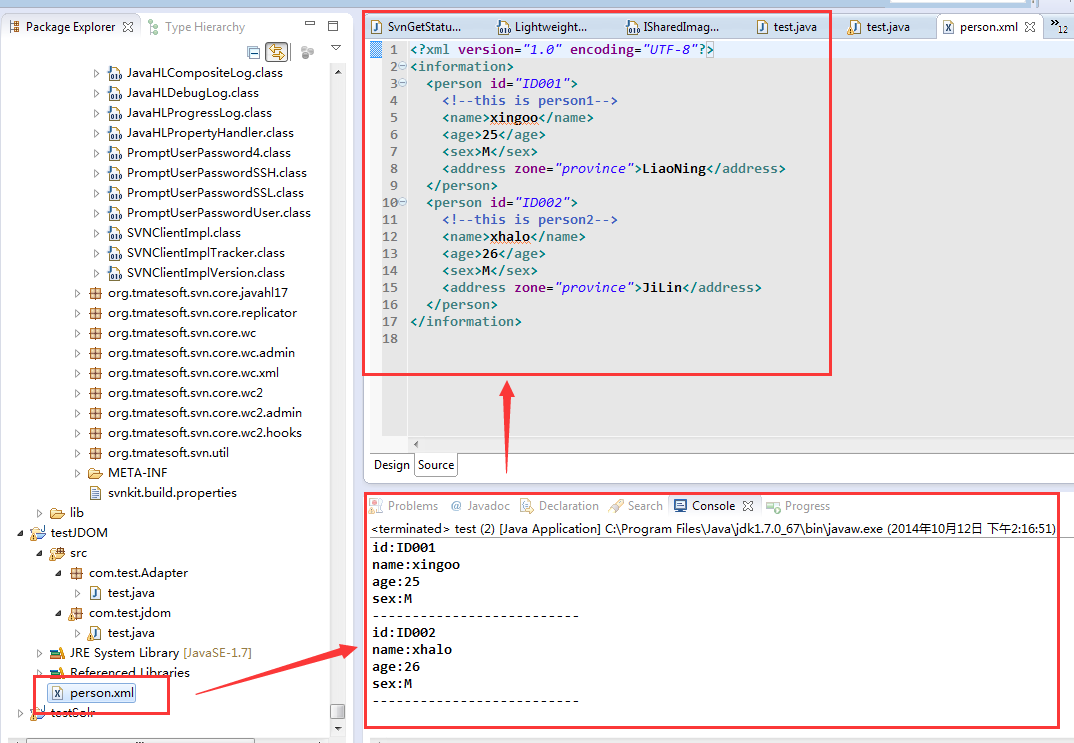Screen dimensions: 1074x743
Task: Collapse the person ID001 fold marker
Action: point(403,83)
